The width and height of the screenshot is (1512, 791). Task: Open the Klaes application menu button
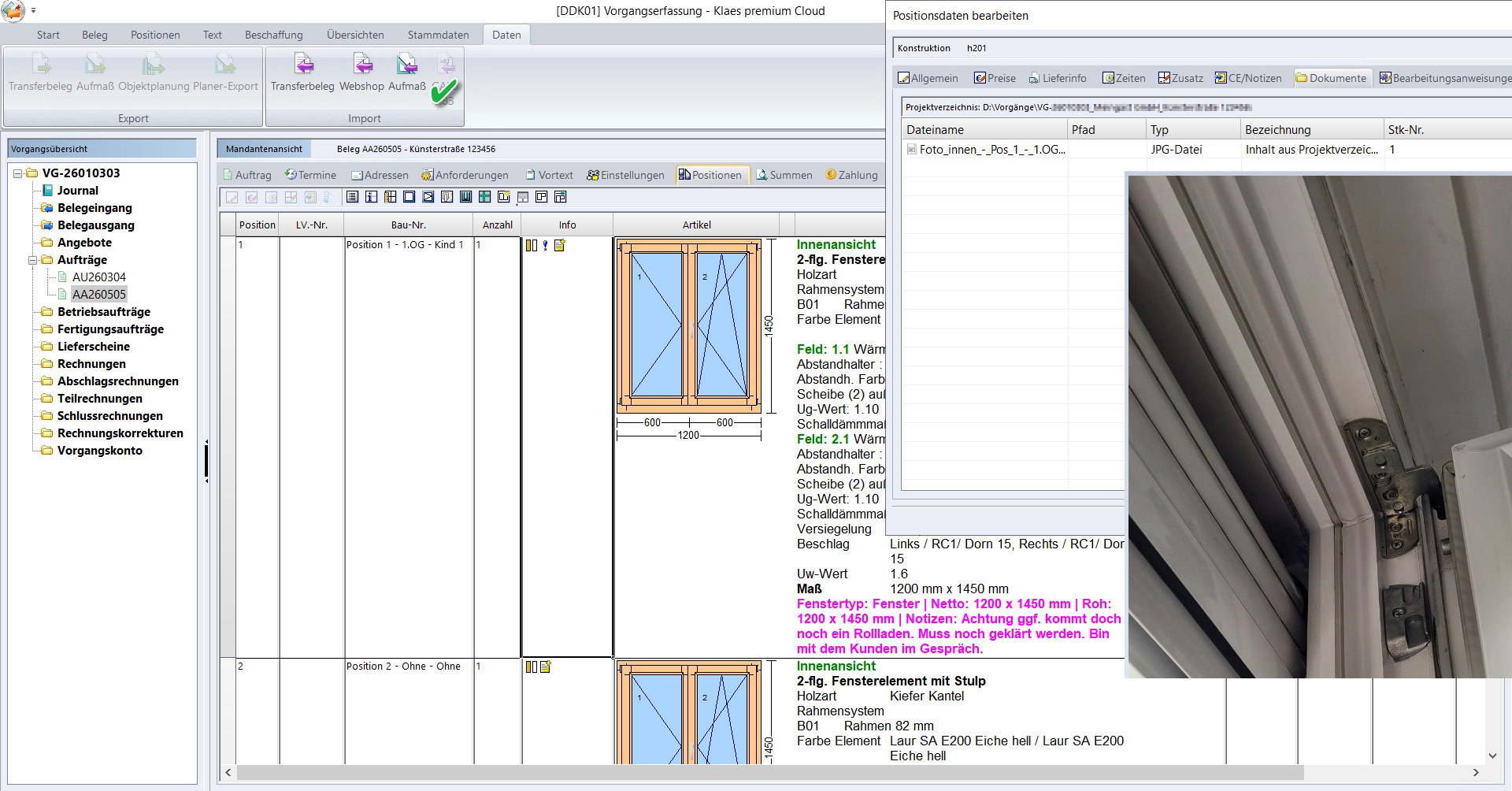click(13, 11)
